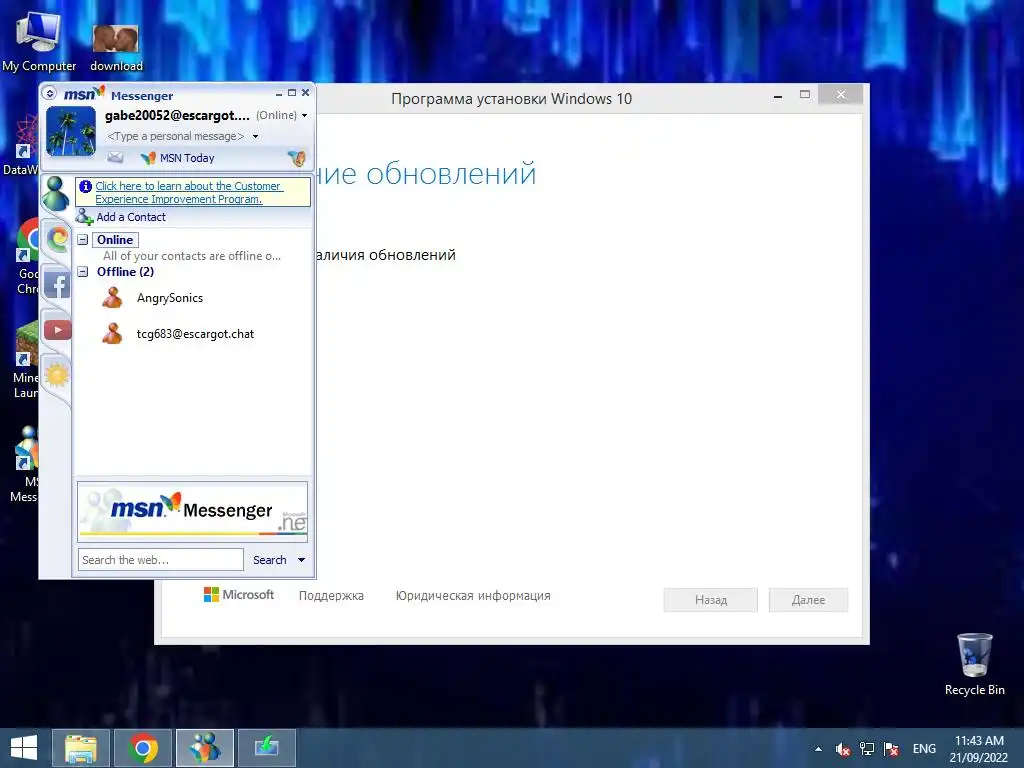Select the AngrySonics contact
The image size is (1024, 768).
click(x=170, y=298)
